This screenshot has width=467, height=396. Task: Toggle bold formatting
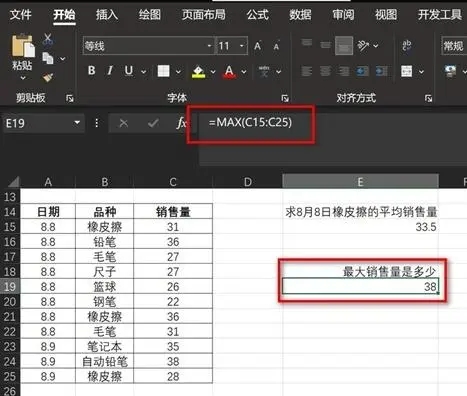92,71
